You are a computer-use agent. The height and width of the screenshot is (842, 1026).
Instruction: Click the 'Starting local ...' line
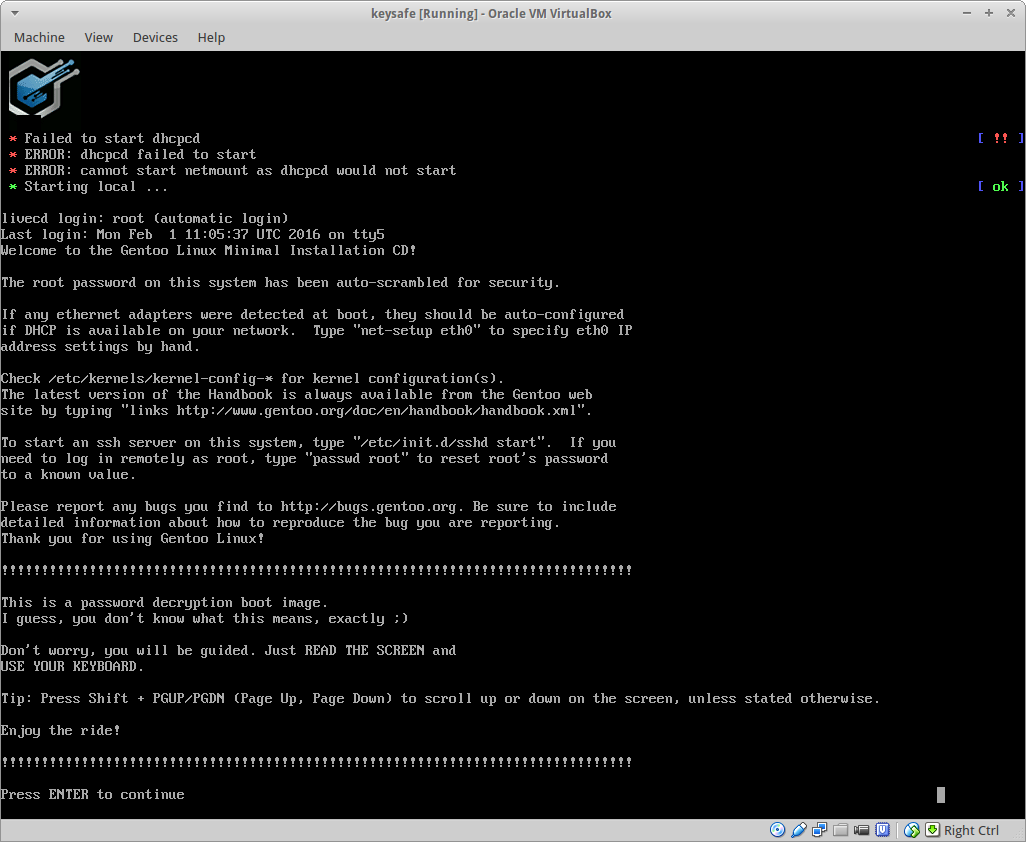pos(96,186)
